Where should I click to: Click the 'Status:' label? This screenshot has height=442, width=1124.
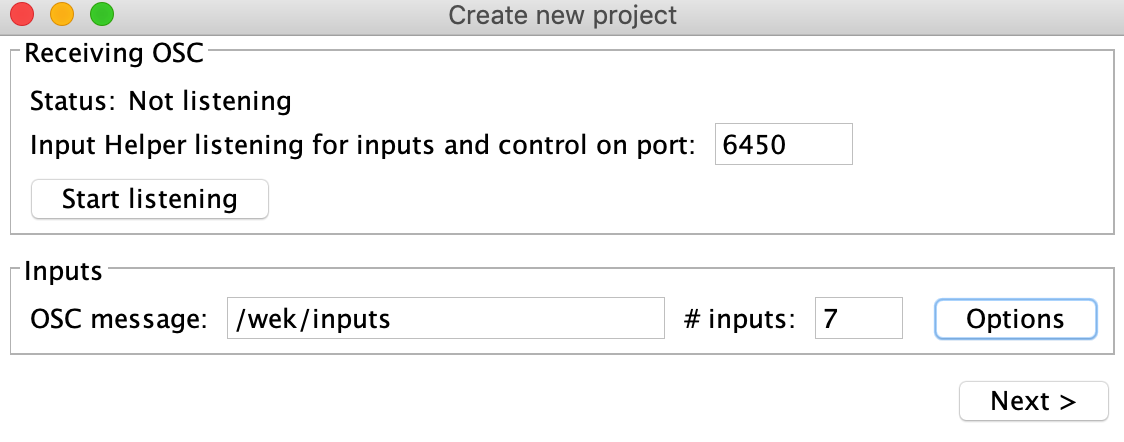[x=74, y=101]
